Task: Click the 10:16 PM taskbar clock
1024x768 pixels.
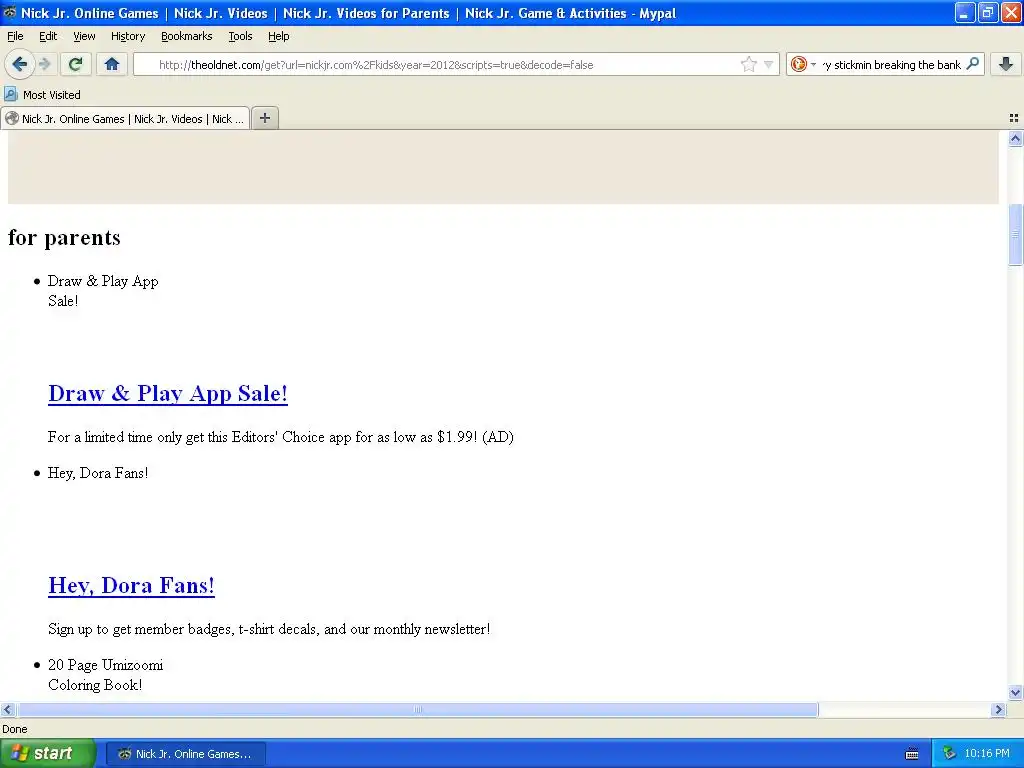Action: [x=987, y=754]
